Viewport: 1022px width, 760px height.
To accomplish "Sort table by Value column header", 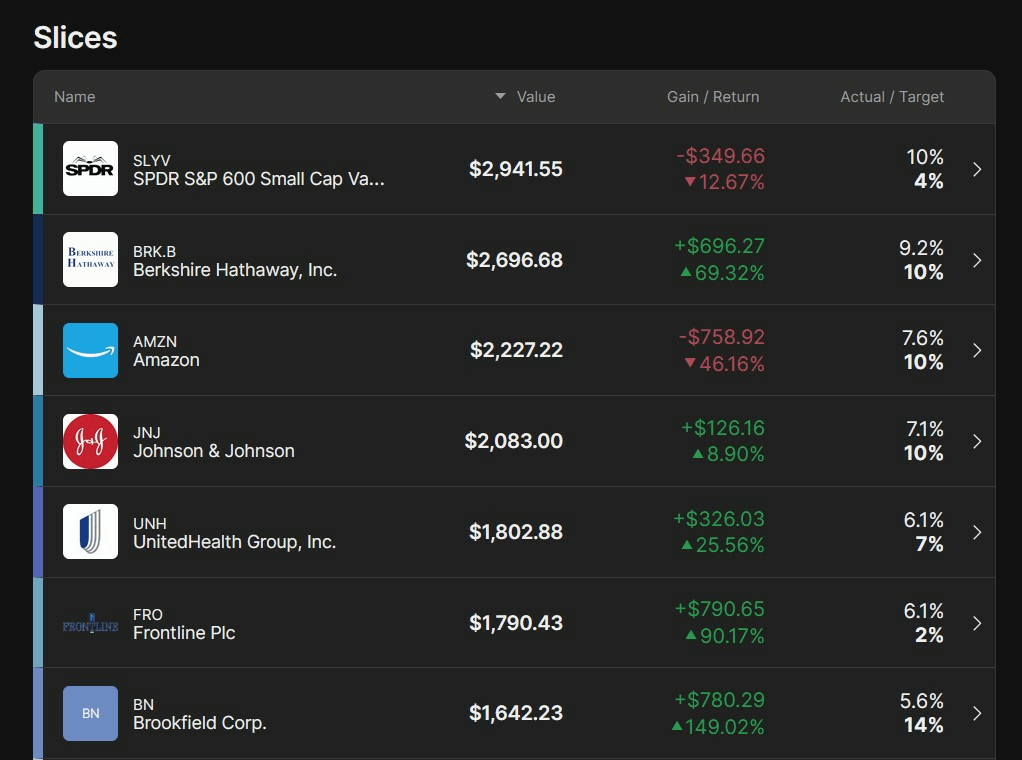I will pyautogui.click(x=536, y=96).
